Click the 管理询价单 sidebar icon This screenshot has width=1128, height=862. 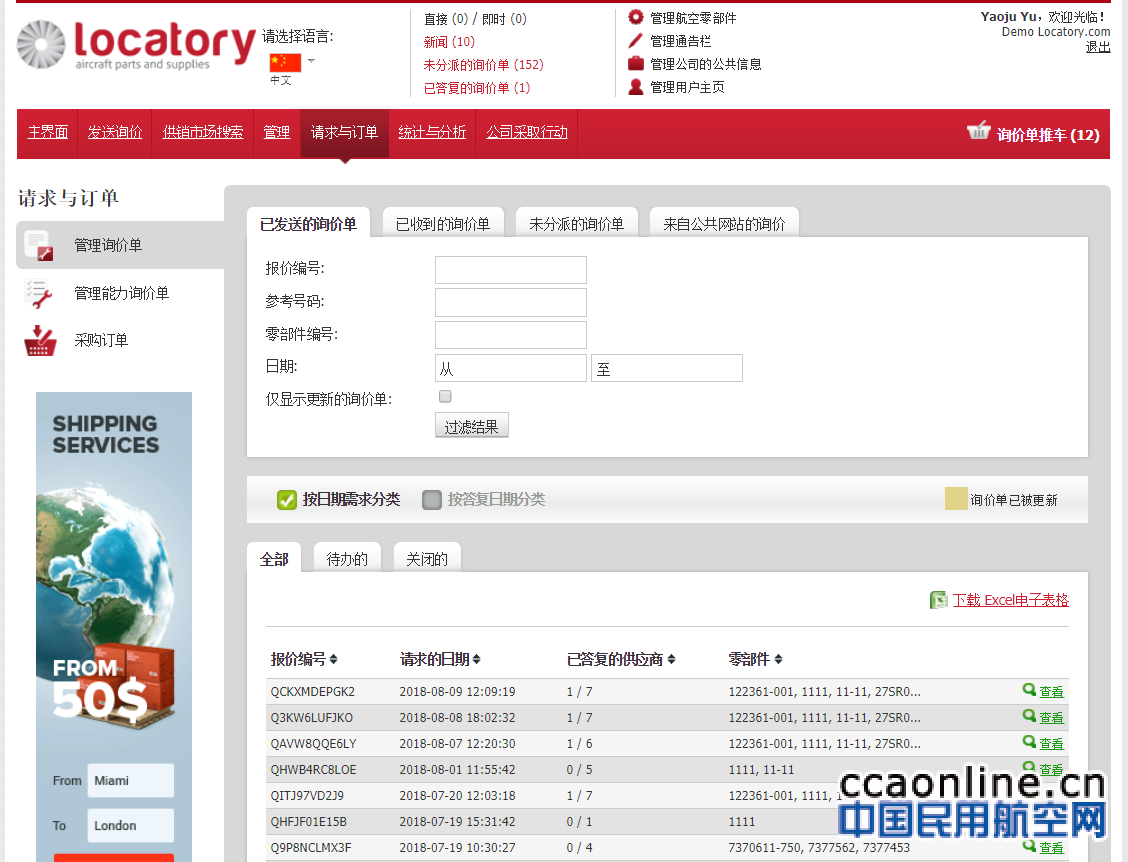pyautogui.click(x=39, y=245)
